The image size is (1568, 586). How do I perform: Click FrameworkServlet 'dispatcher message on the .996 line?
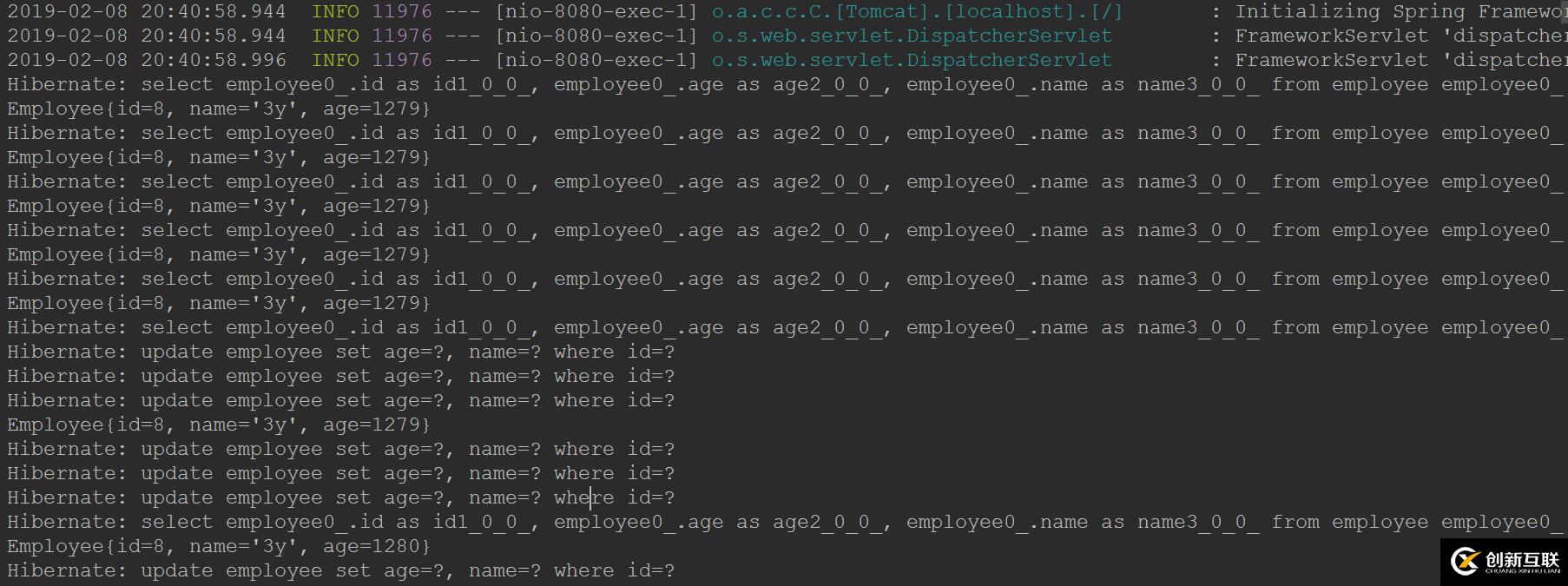[1401, 60]
